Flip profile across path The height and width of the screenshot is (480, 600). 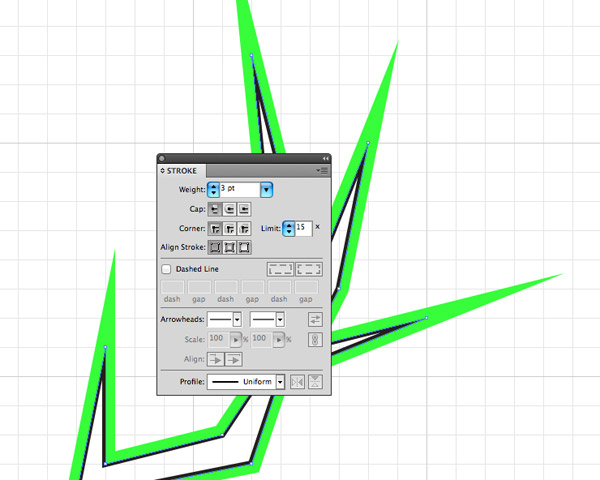click(315, 382)
